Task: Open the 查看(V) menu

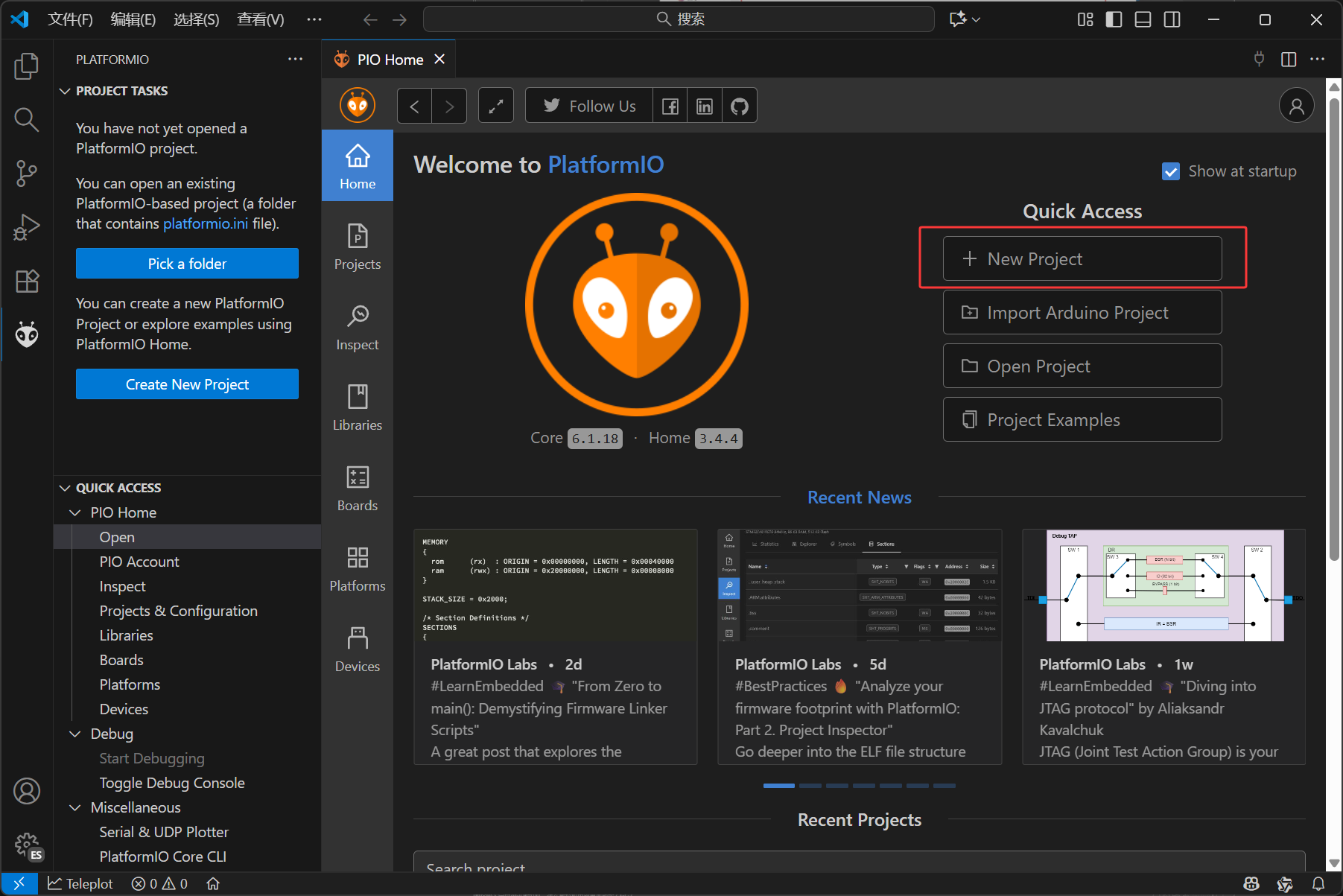Action: click(261, 19)
